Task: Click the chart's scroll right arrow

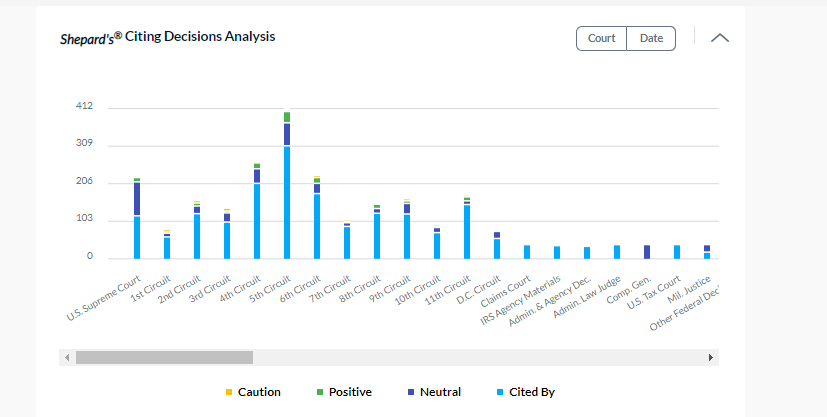Action: point(710,357)
